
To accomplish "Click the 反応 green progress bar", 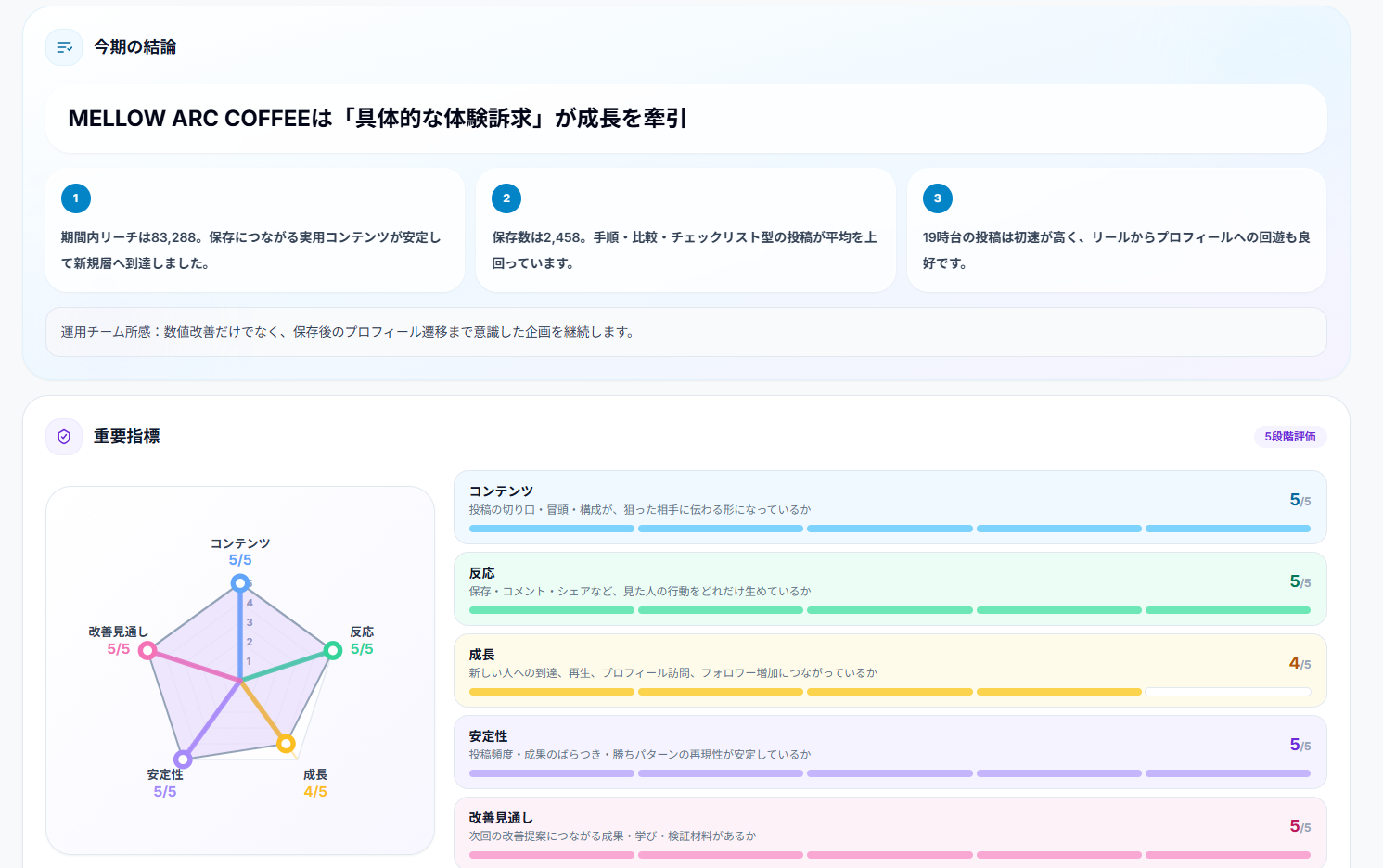I will pyautogui.click(x=890, y=610).
